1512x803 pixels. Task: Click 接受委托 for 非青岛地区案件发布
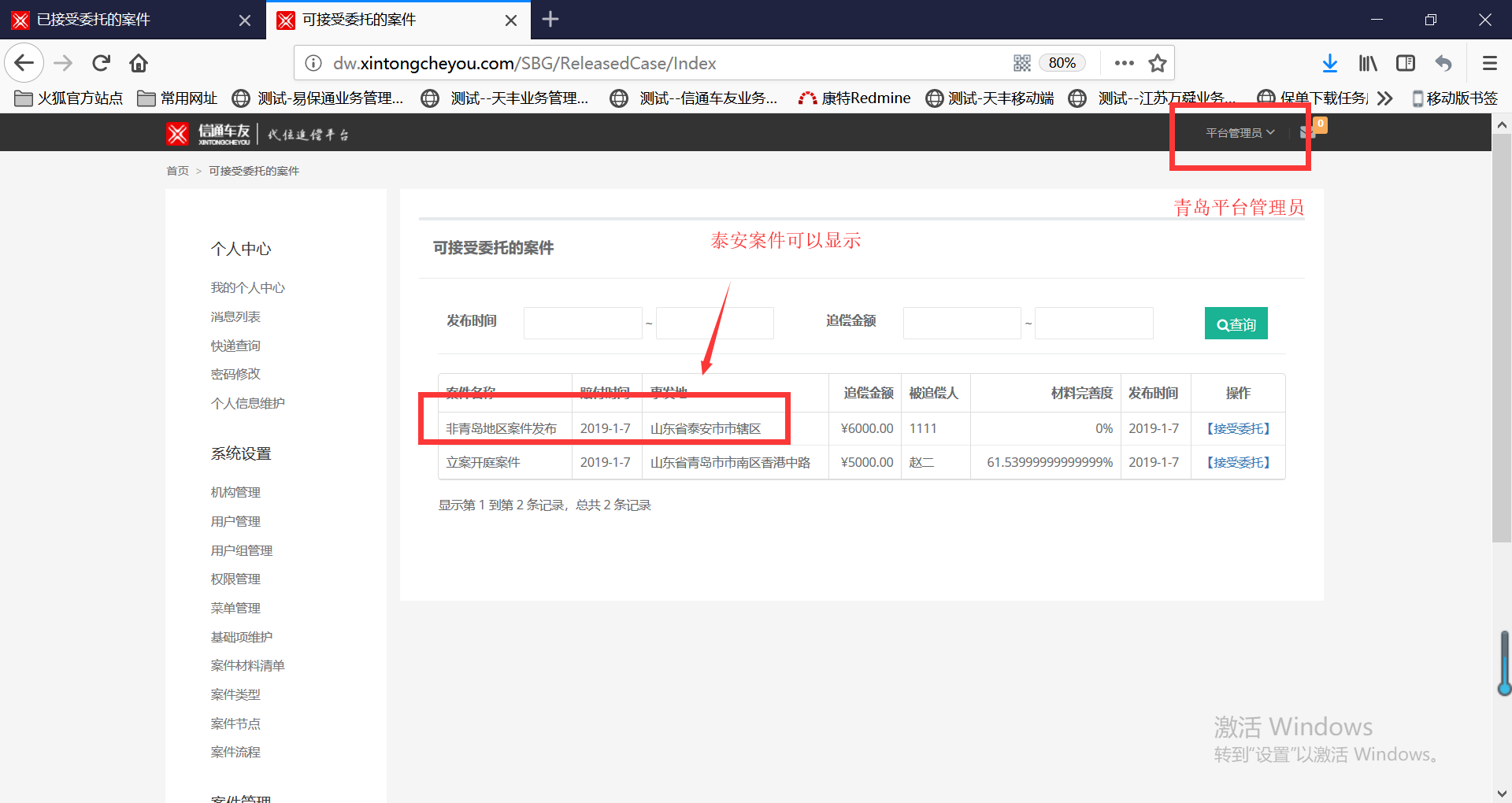[x=1239, y=428]
